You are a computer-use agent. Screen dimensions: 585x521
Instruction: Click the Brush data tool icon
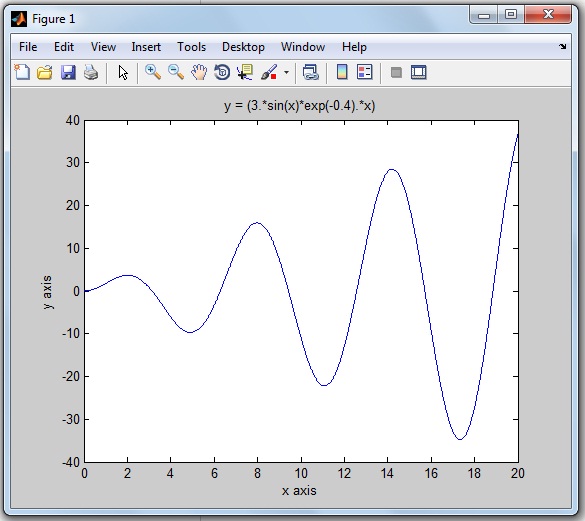[269, 72]
